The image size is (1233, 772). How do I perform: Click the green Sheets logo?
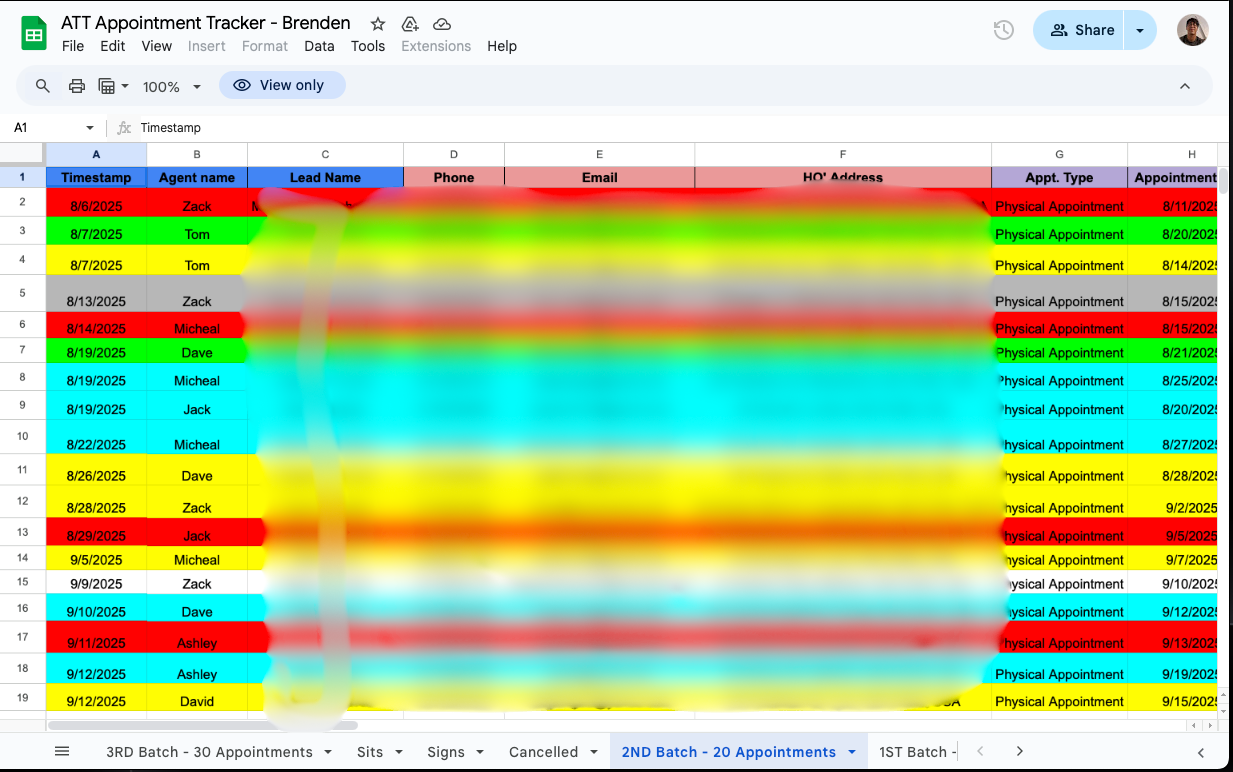[x=34, y=32]
